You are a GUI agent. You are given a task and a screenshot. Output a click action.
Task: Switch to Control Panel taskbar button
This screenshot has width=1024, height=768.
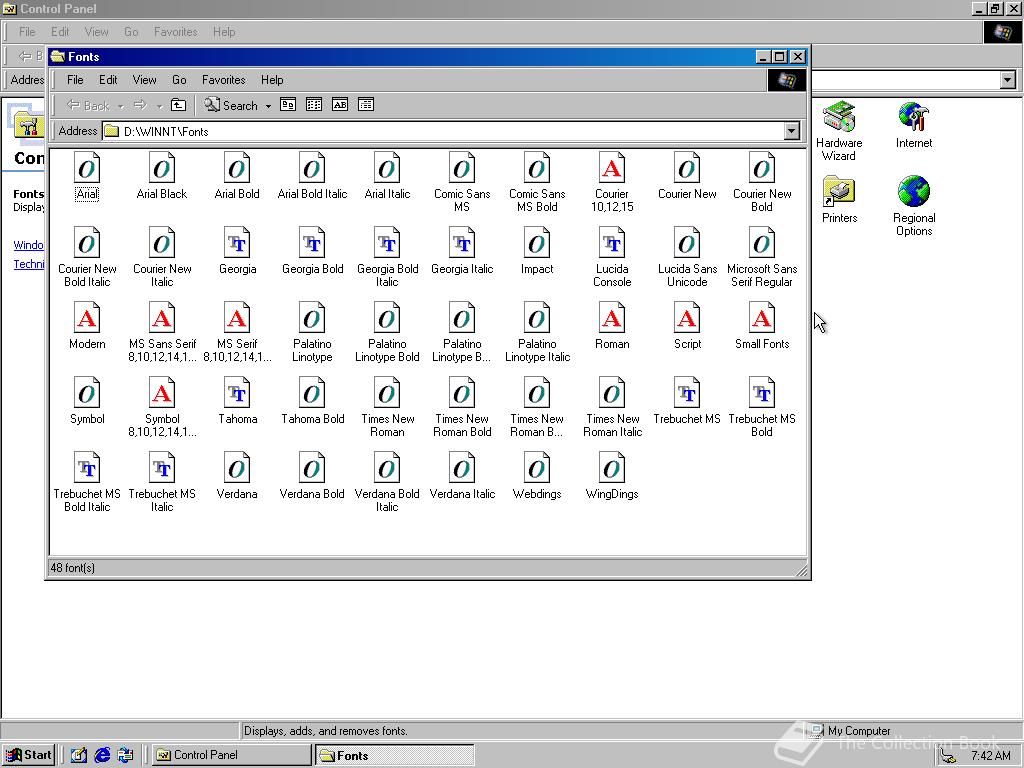(x=231, y=755)
